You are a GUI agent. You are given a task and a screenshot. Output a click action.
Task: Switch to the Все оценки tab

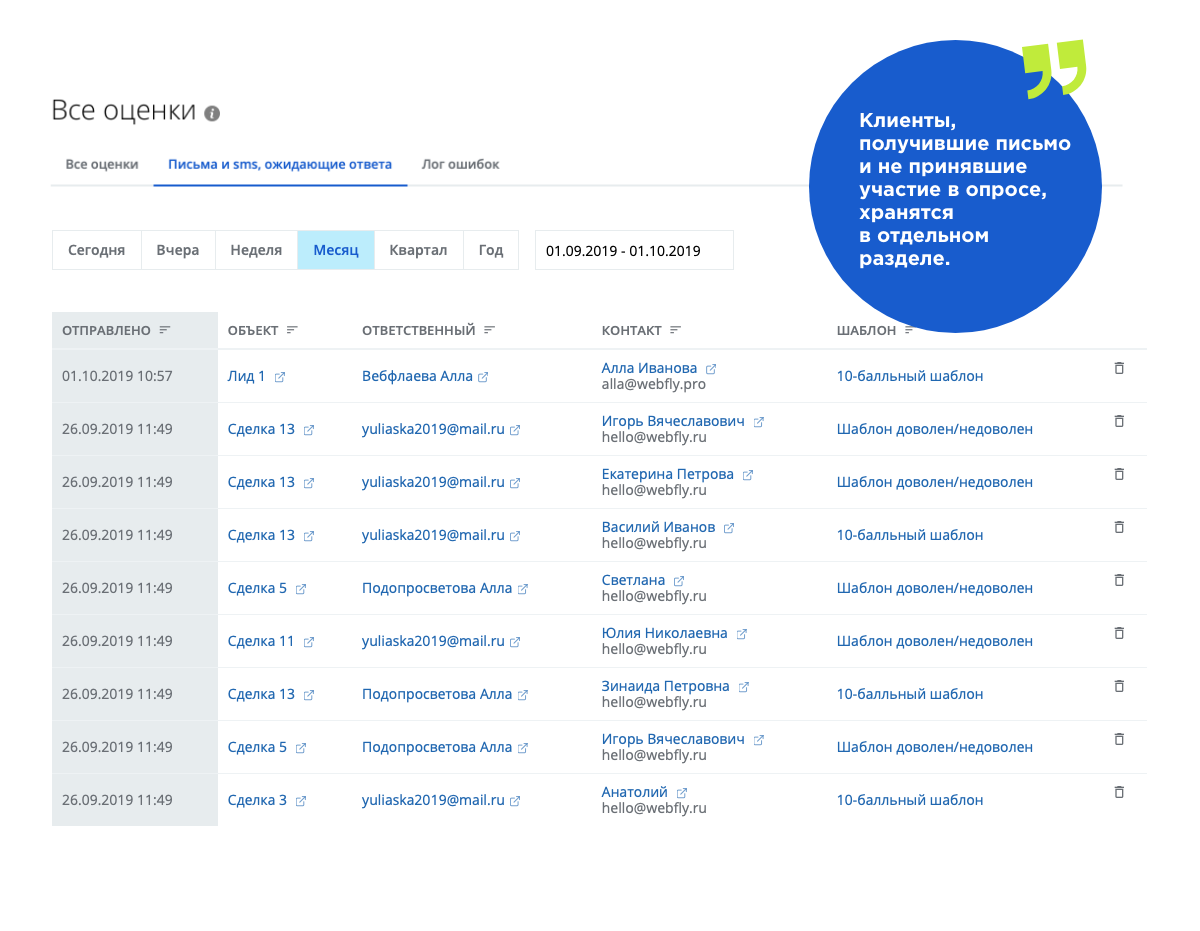[102, 164]
